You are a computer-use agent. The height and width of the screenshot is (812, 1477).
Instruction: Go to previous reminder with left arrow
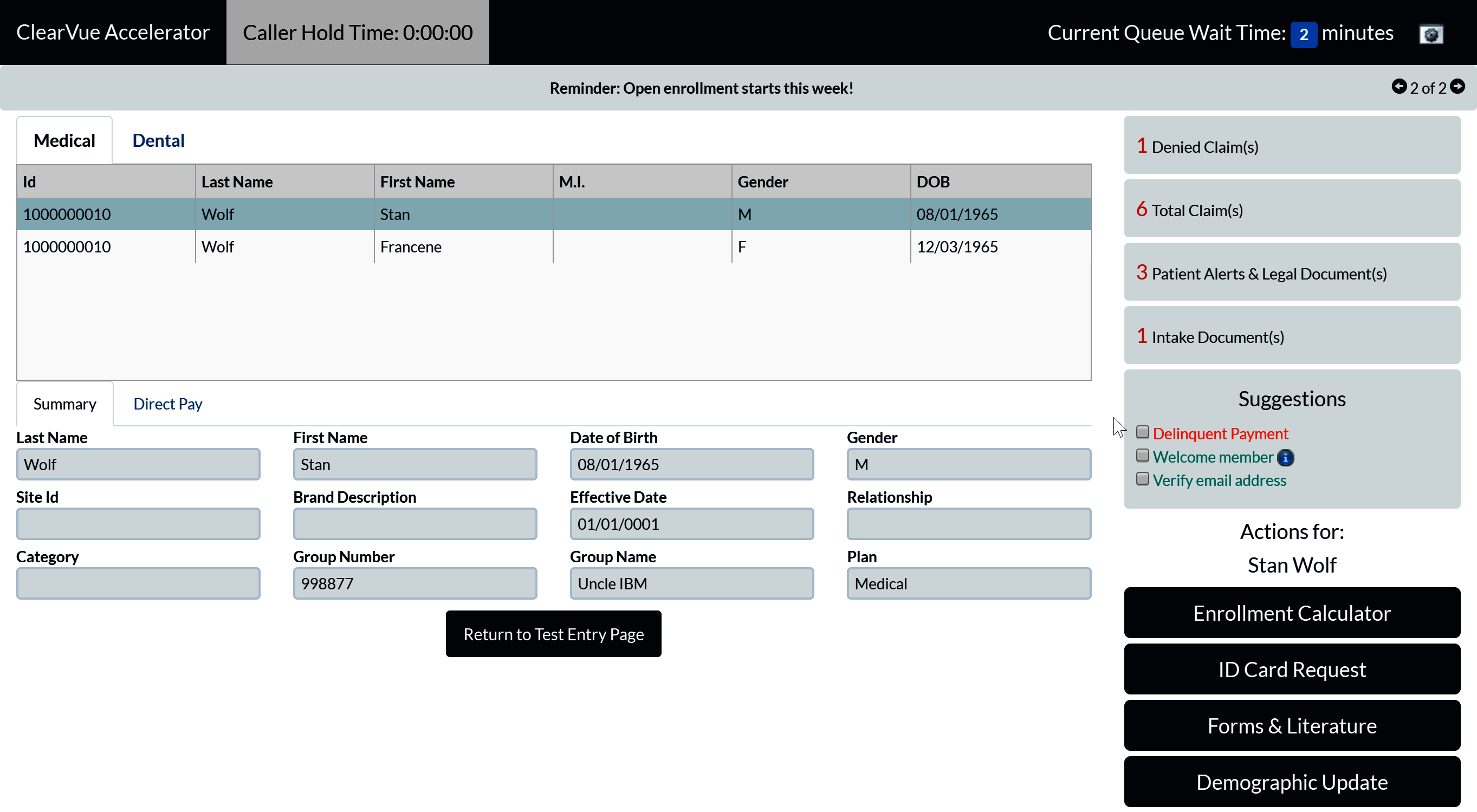[1398, 87]
